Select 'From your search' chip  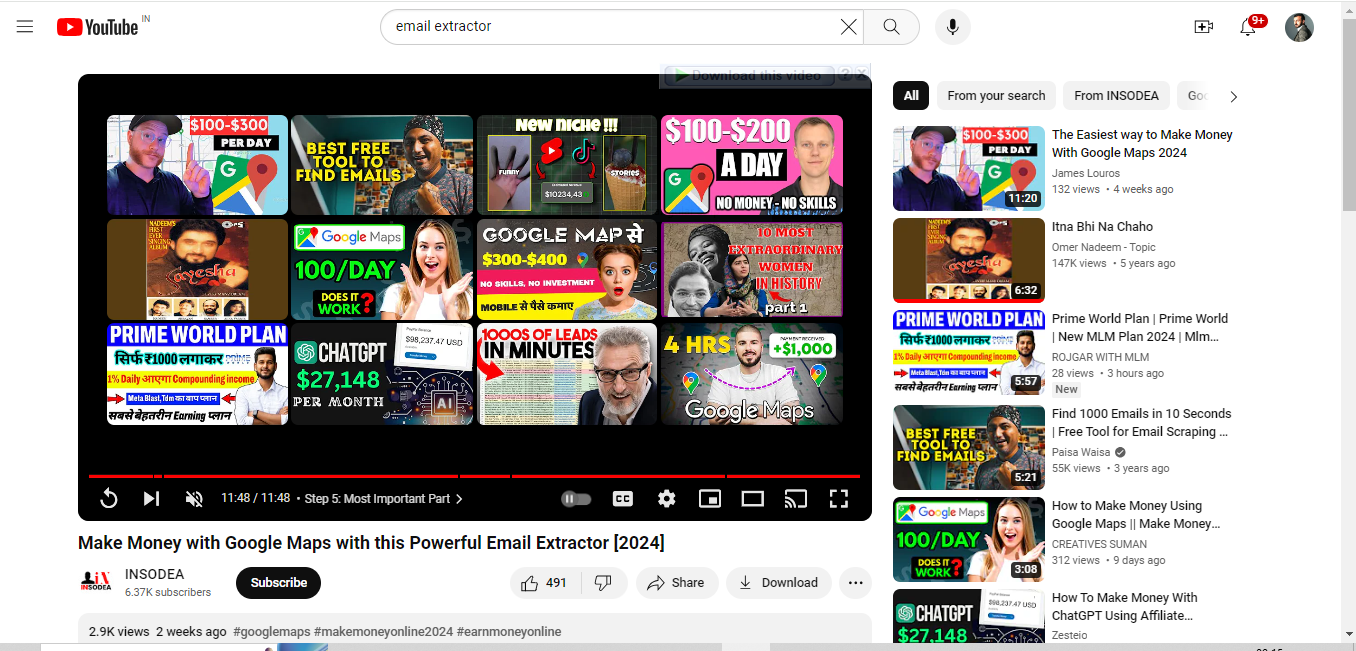(996, 96)
